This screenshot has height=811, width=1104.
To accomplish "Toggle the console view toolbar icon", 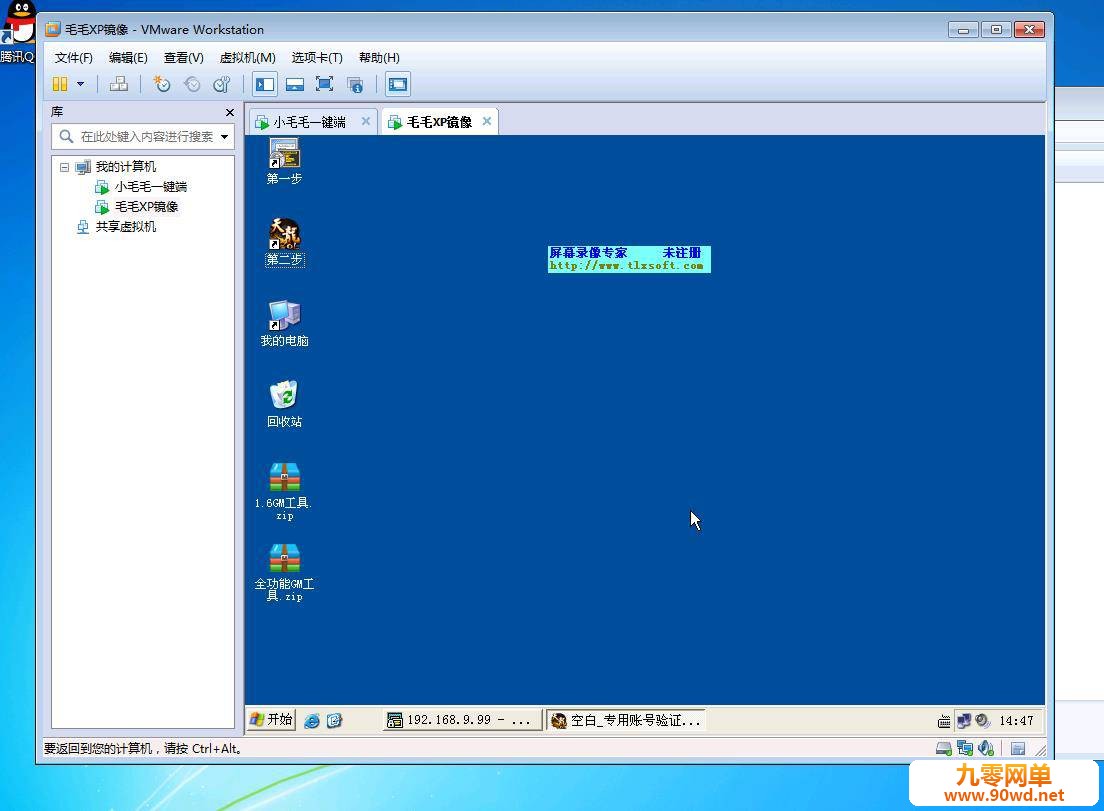I will click(x=398, y=84).
